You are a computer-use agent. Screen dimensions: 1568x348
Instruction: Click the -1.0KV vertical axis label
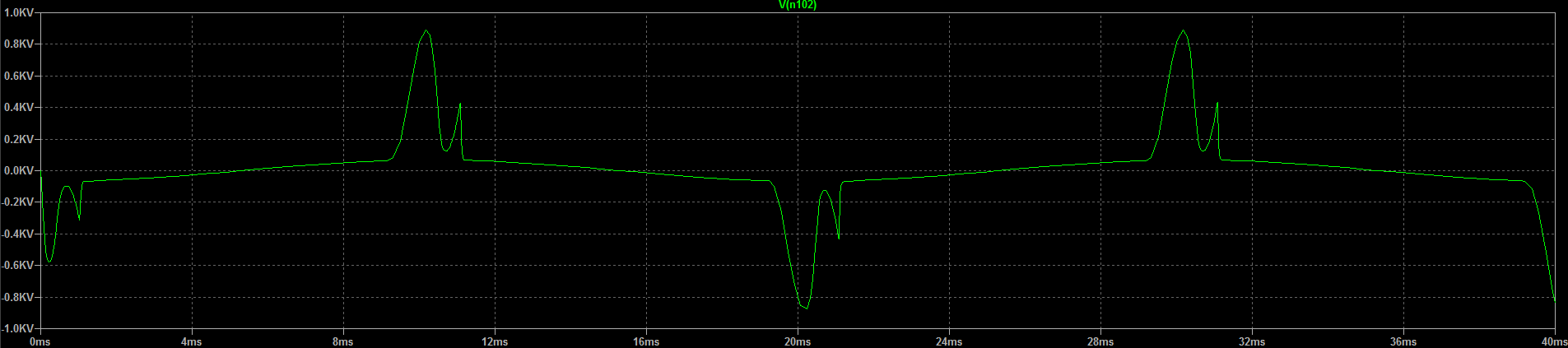[17, 329]
